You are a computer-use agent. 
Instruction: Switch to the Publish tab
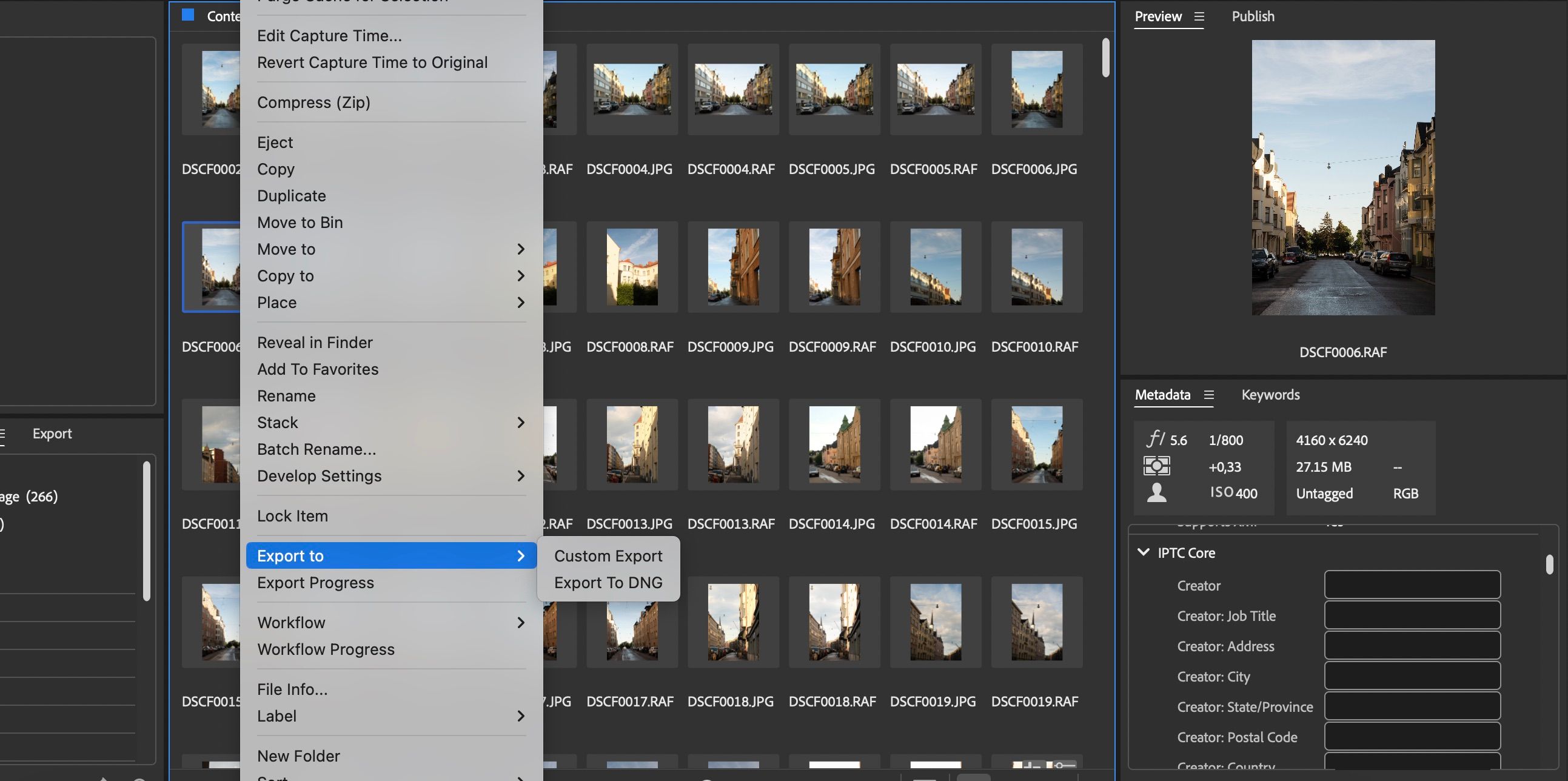(x=1252, y=16)
